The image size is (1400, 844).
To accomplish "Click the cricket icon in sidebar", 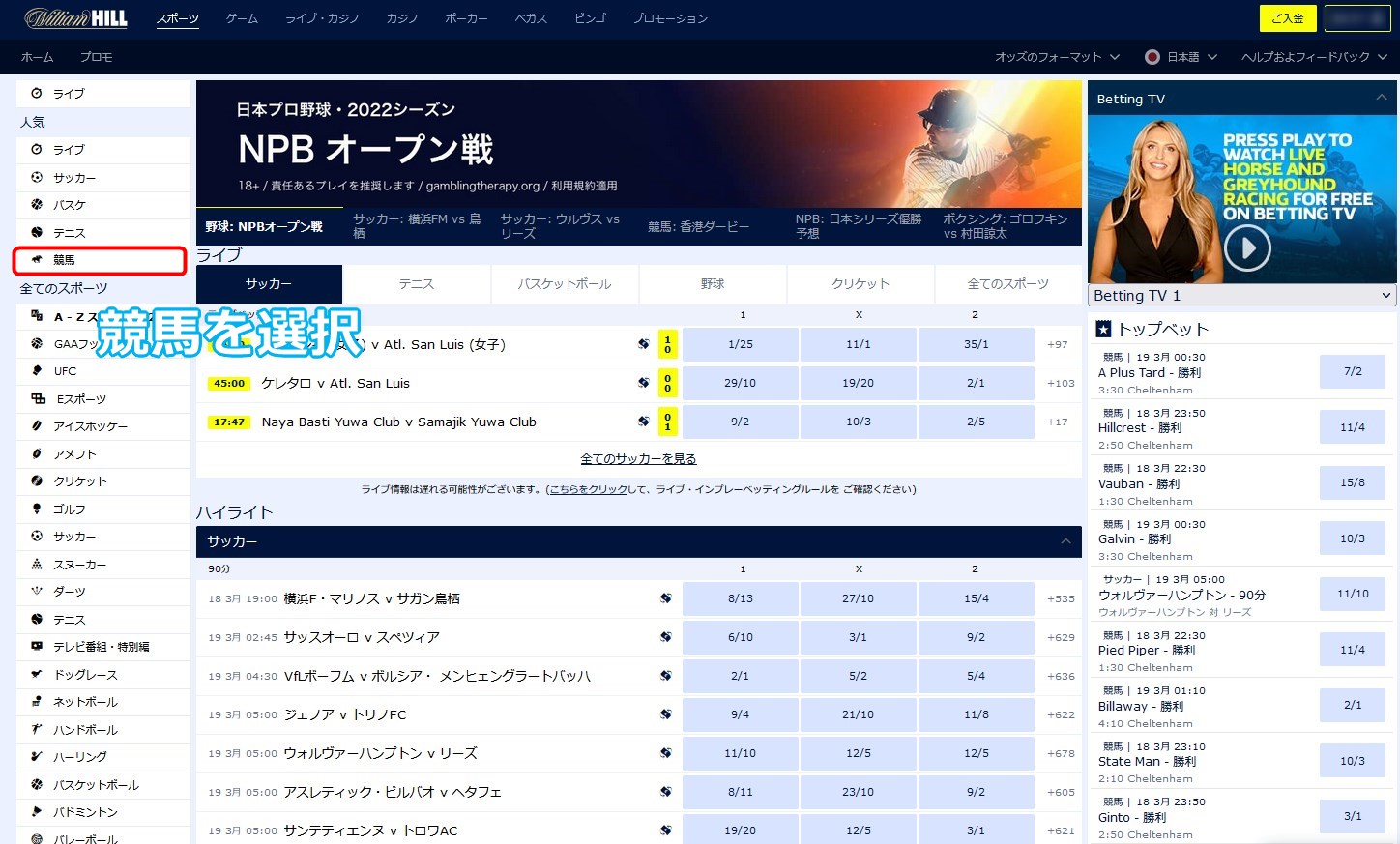I will (37, 480).
